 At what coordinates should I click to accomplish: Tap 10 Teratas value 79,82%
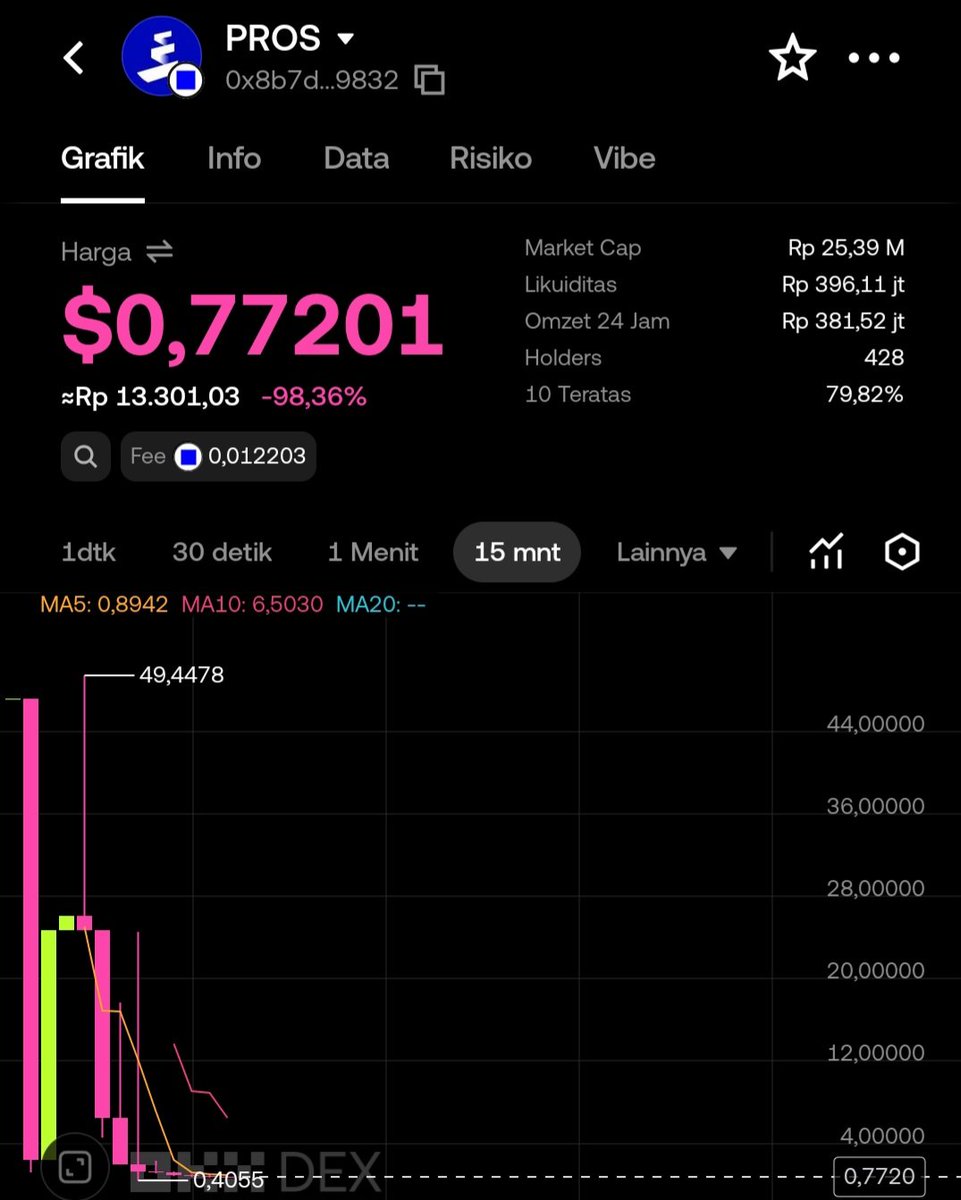pos(865,395)
